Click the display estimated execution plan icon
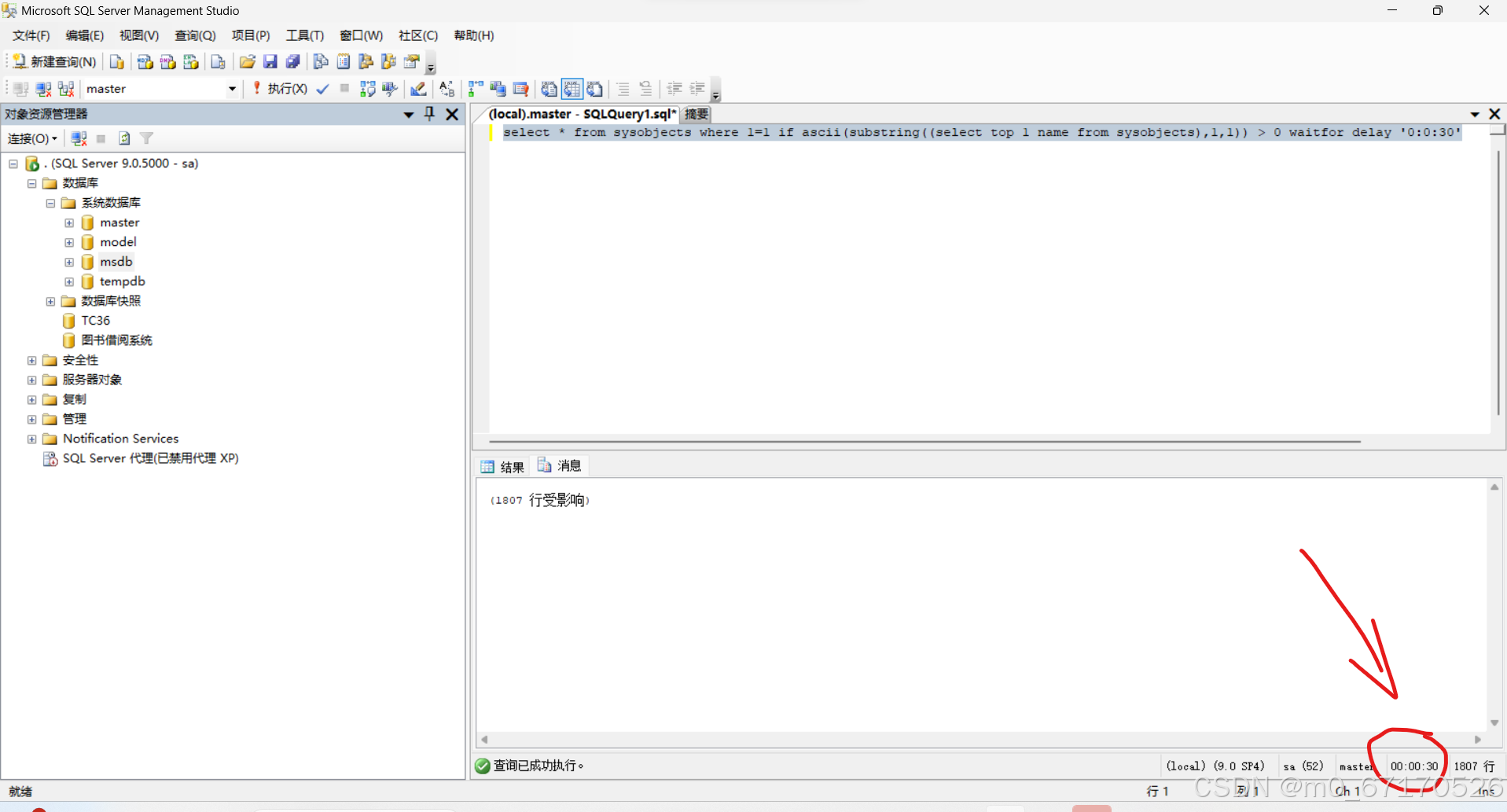The width and height of the screenshot is (1507, 812). click(368, 89)
